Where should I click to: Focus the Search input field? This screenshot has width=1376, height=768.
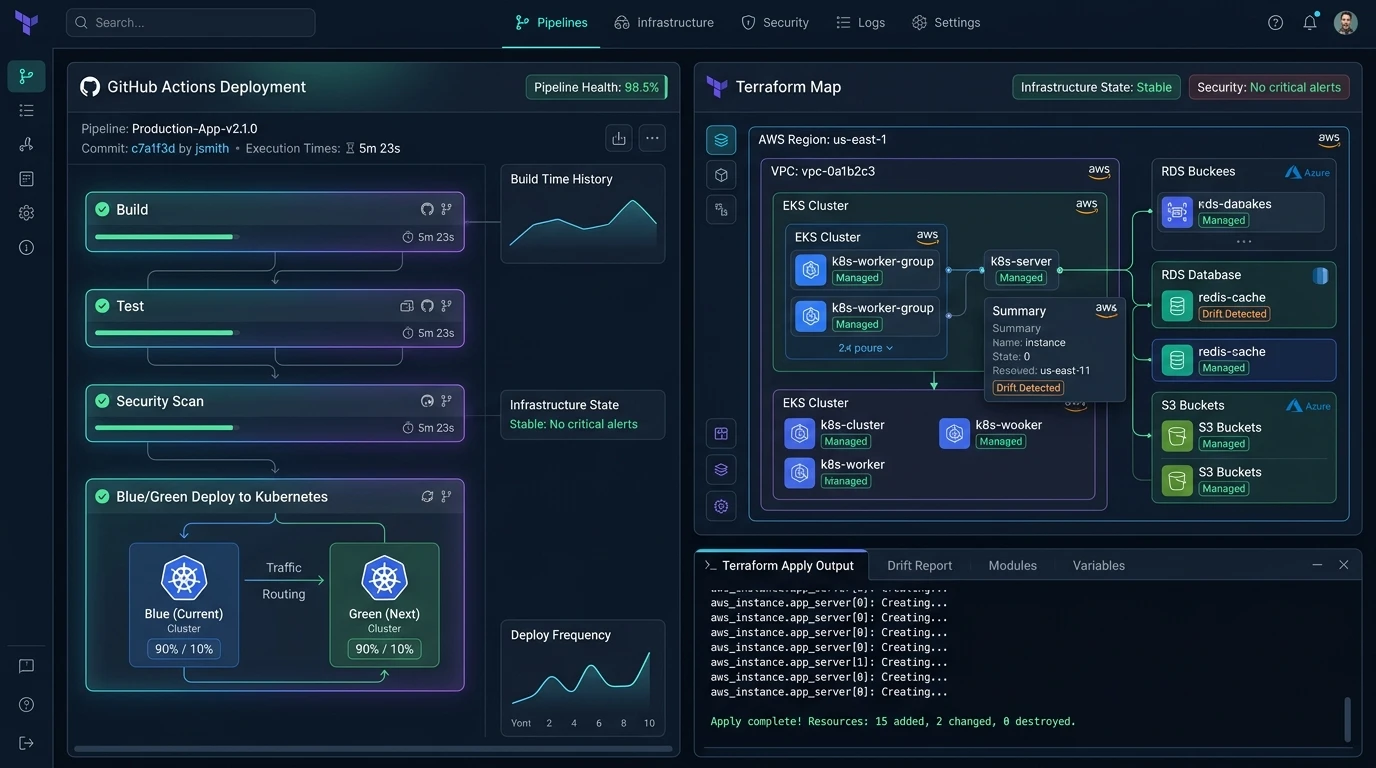coord(190,22)
